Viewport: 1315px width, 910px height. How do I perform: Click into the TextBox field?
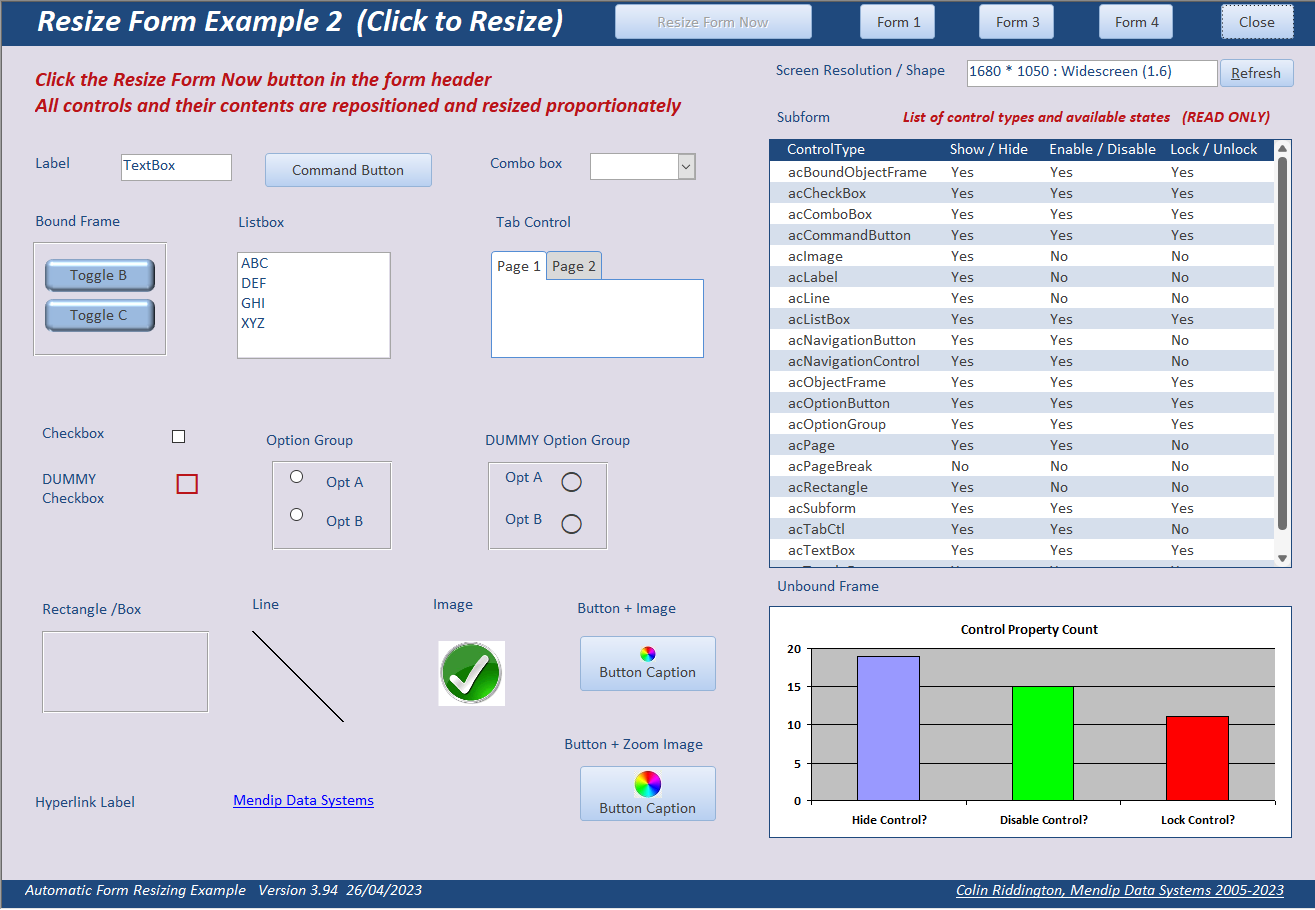176,166
